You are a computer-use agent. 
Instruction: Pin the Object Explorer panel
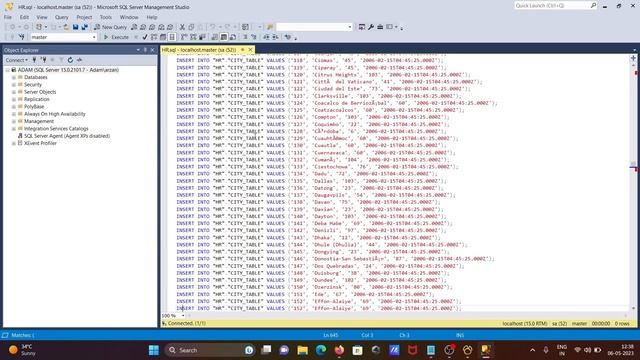coord(145,50)
